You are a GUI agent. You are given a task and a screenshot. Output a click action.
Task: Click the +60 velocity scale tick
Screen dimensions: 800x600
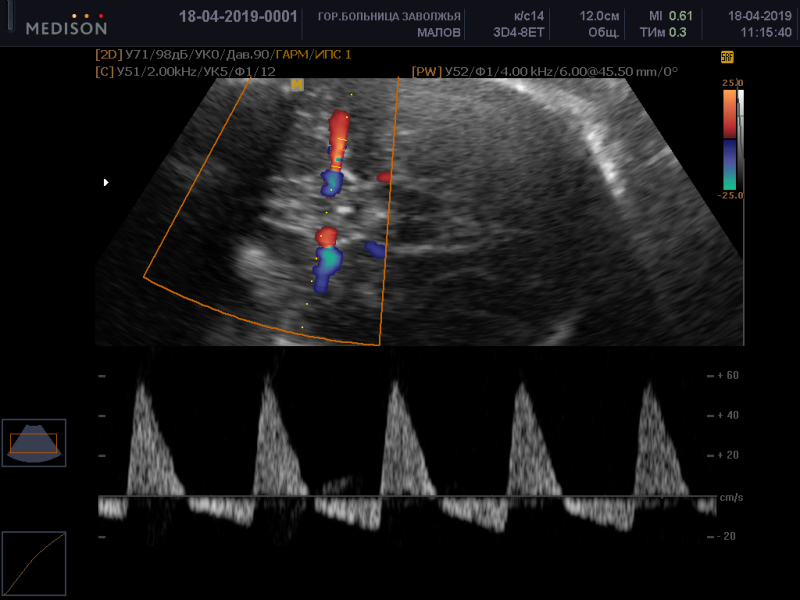tap(728, 376)
